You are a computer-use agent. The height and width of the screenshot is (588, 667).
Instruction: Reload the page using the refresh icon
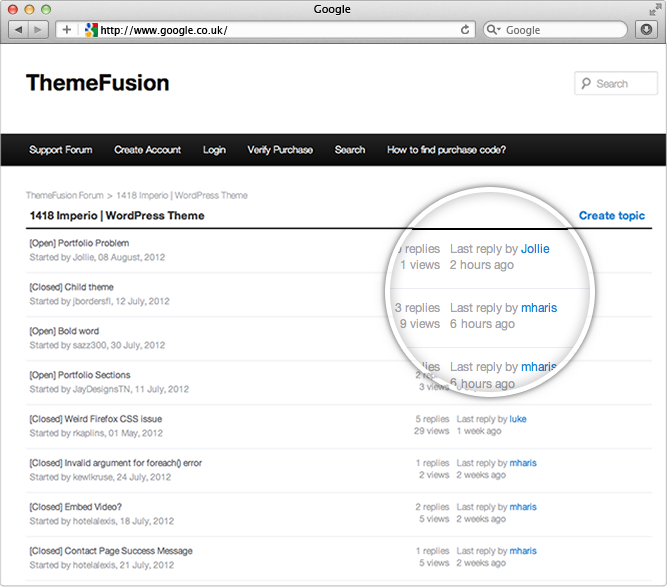tap(465, 30)
